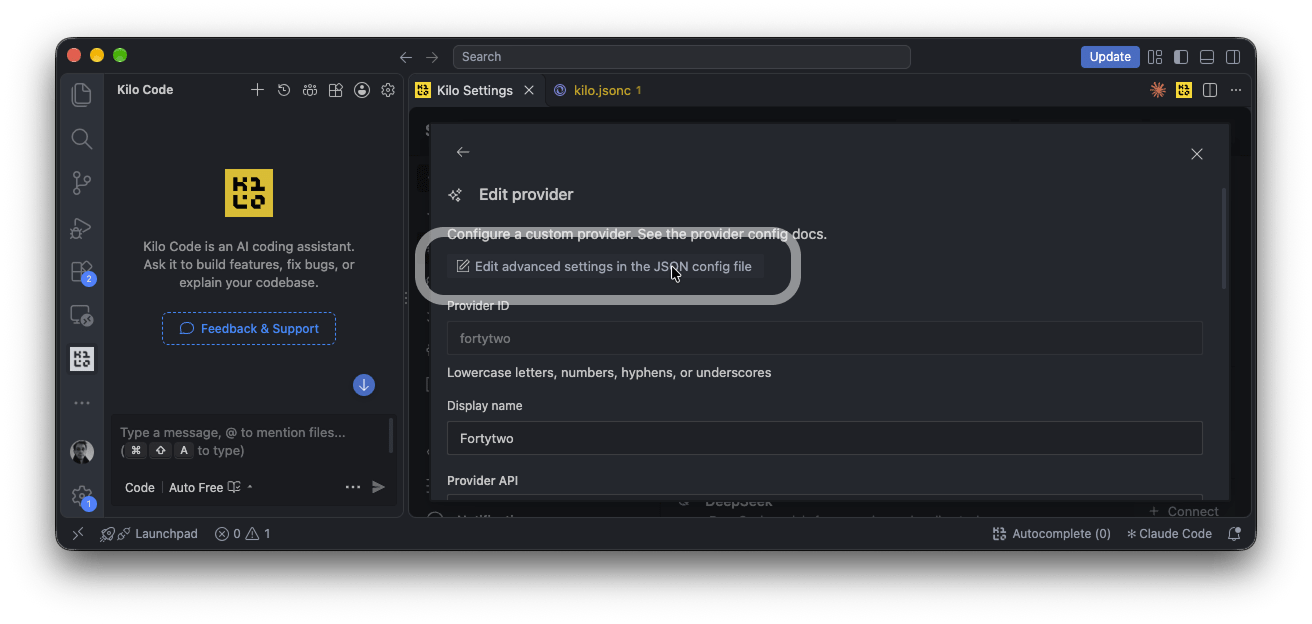Click the Search command center box
Image resolution: width=1312 pixels, height=624 pixels.
click(681, 57)
